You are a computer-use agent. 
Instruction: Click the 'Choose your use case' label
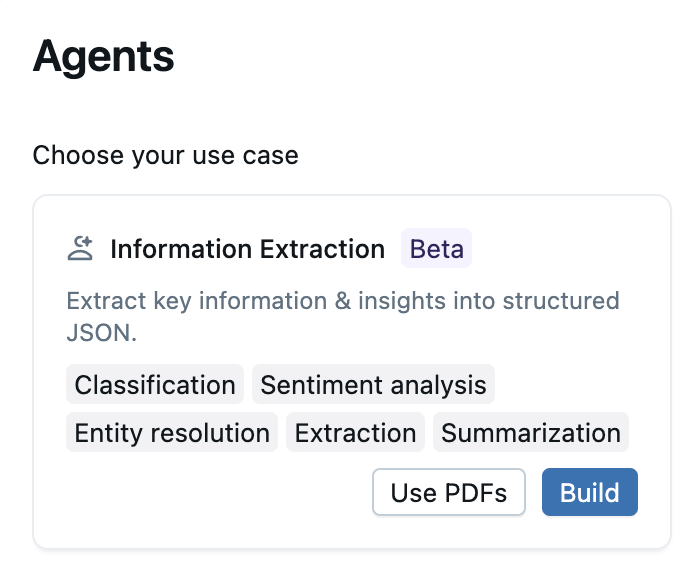[165, 156]
